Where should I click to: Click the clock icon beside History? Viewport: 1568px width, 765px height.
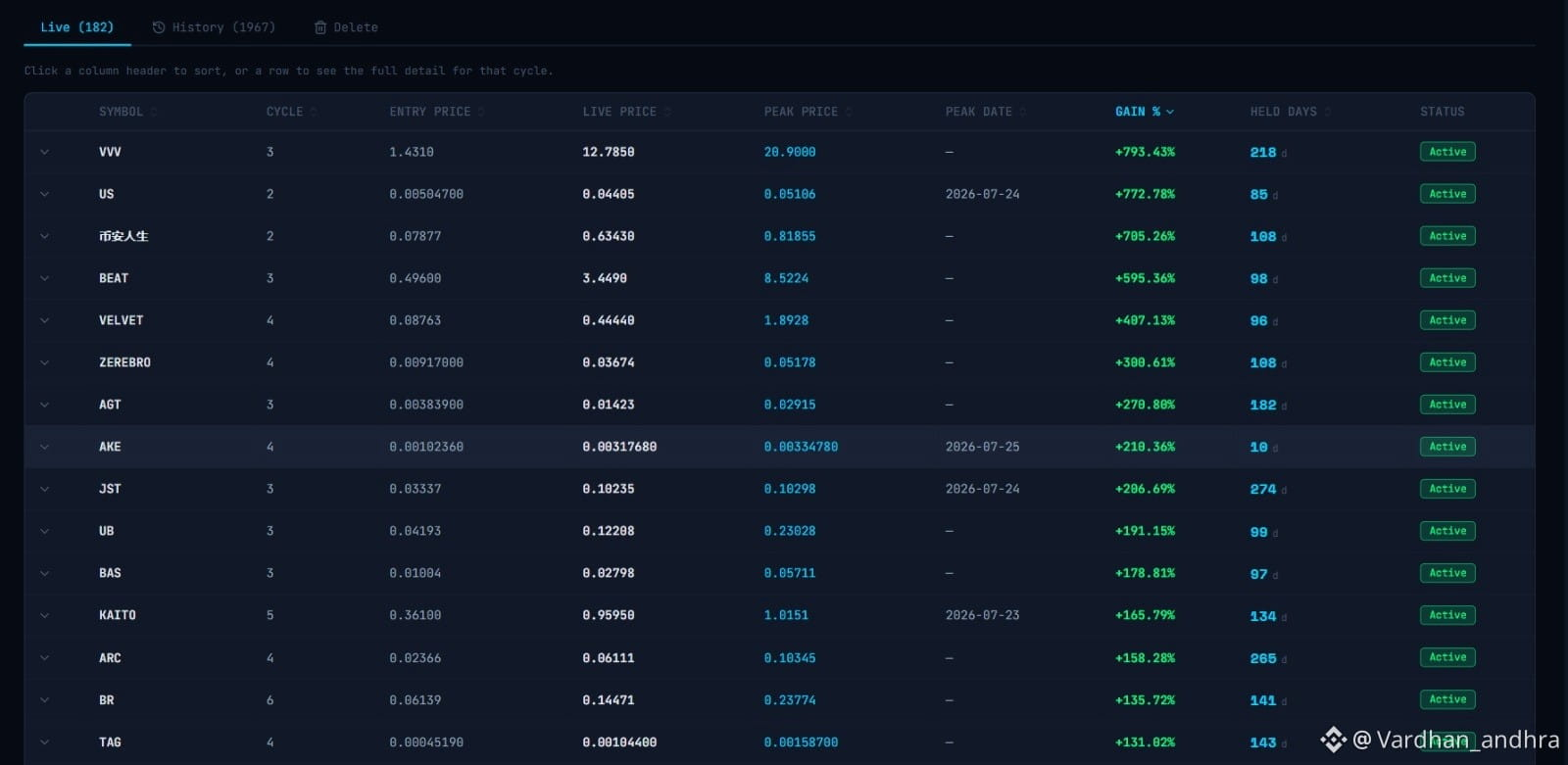[x=159, y=27]
